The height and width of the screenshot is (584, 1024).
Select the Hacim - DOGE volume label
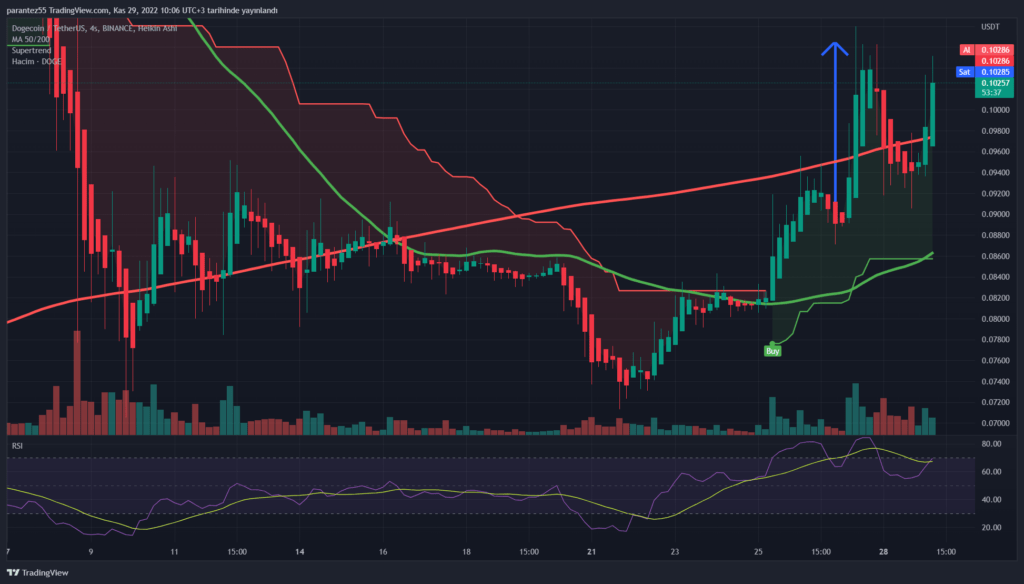[38, 61]
